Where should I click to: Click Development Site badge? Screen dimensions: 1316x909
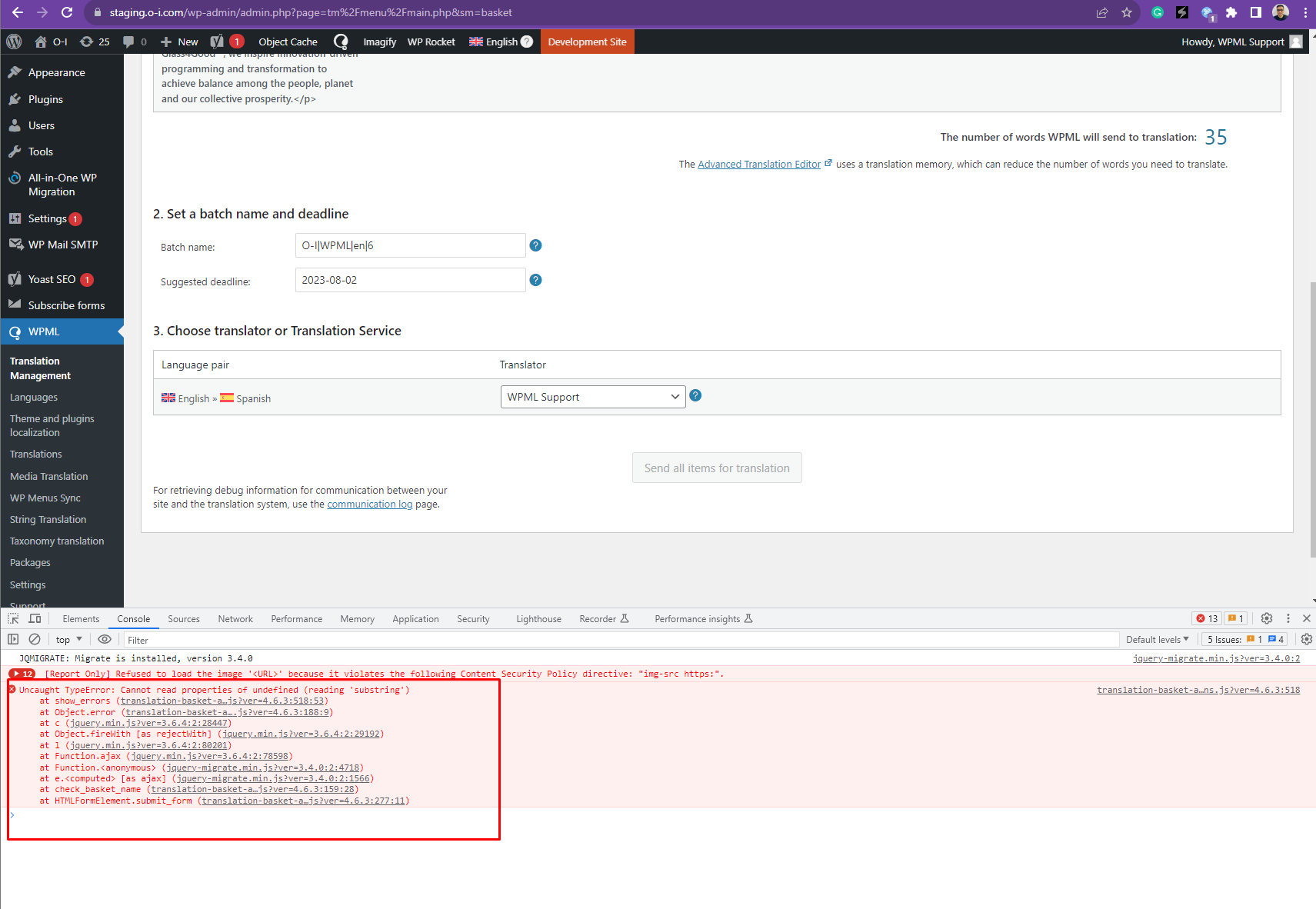(587, 42)
